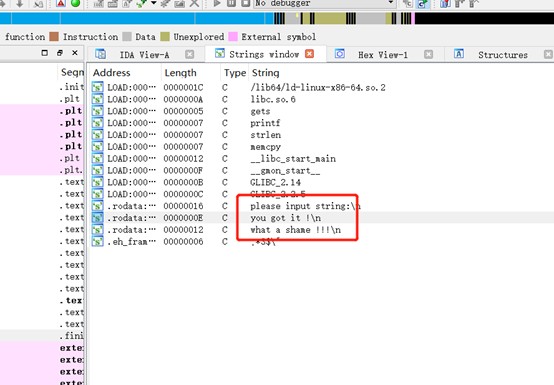Go to the Structures tab
Viewport: 554px width, 385px height.
pyautogui.click(x=503, y=55)
